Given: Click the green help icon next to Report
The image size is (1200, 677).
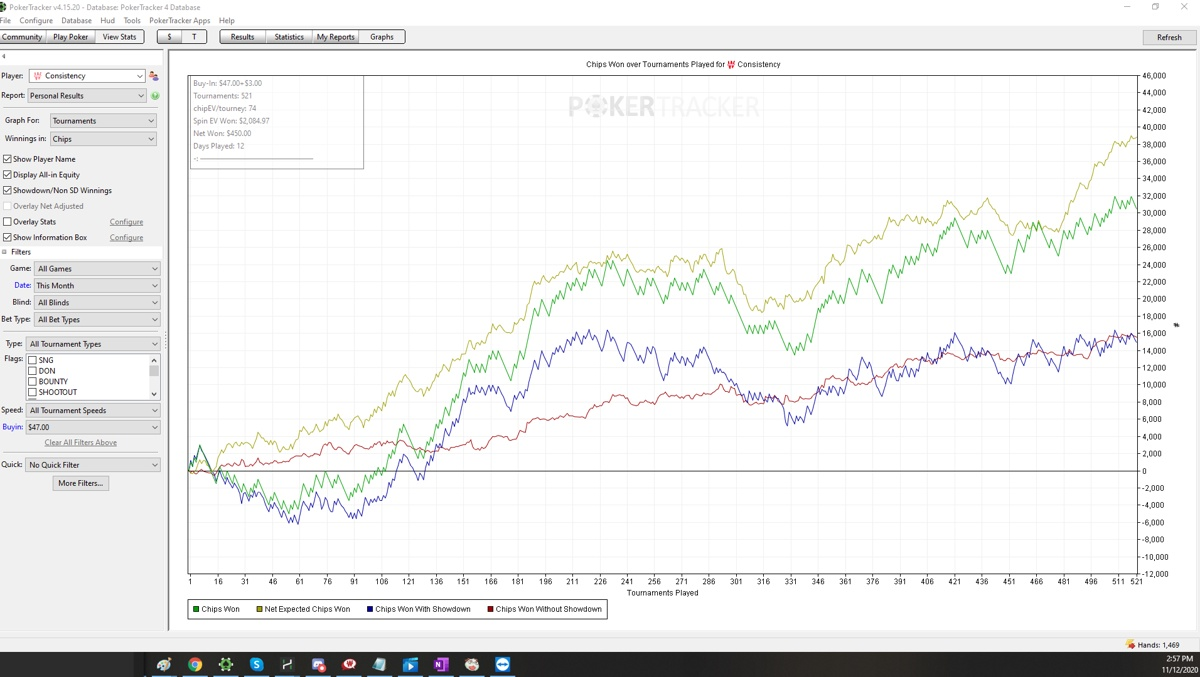Looking at the screenshot, I should [x=155, y=96].
